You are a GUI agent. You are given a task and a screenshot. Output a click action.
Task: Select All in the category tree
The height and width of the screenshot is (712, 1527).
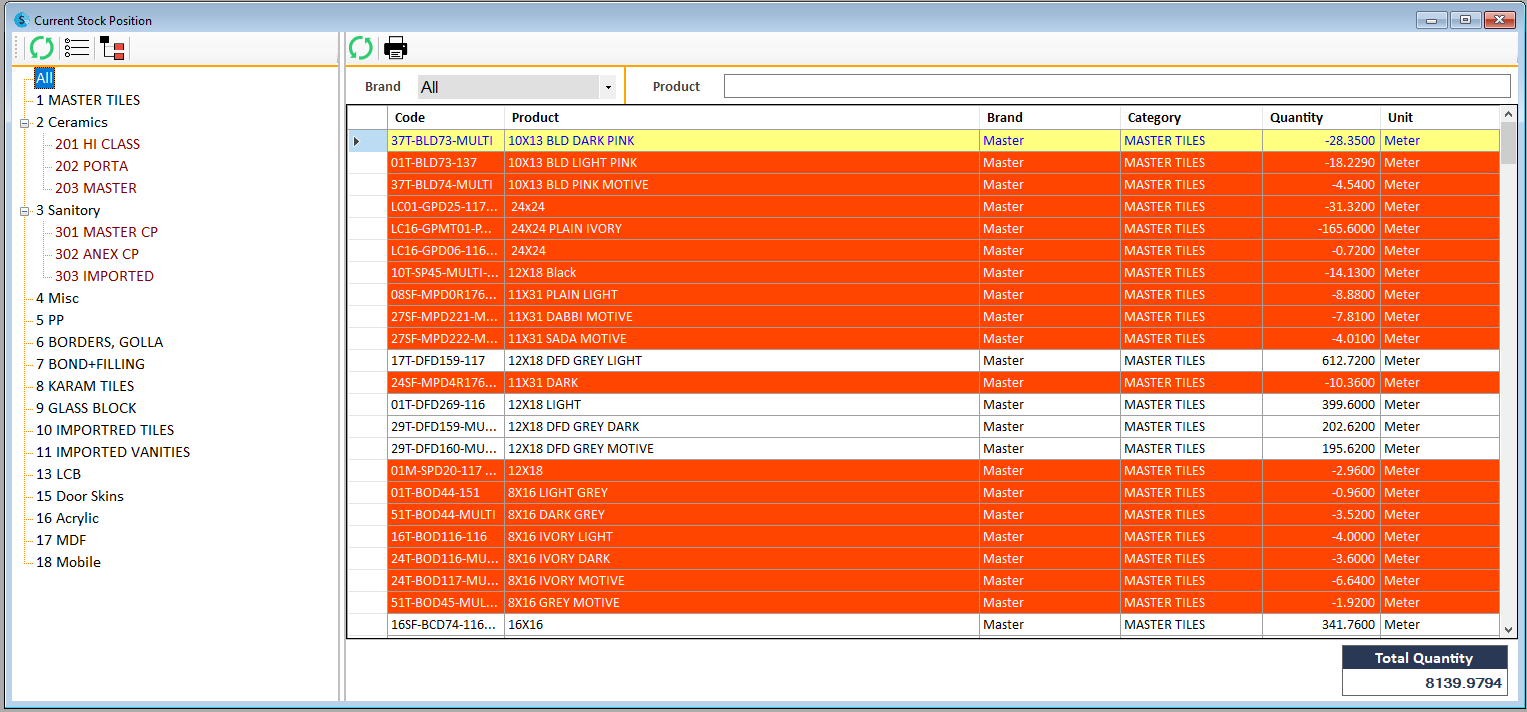click(43, 78)
